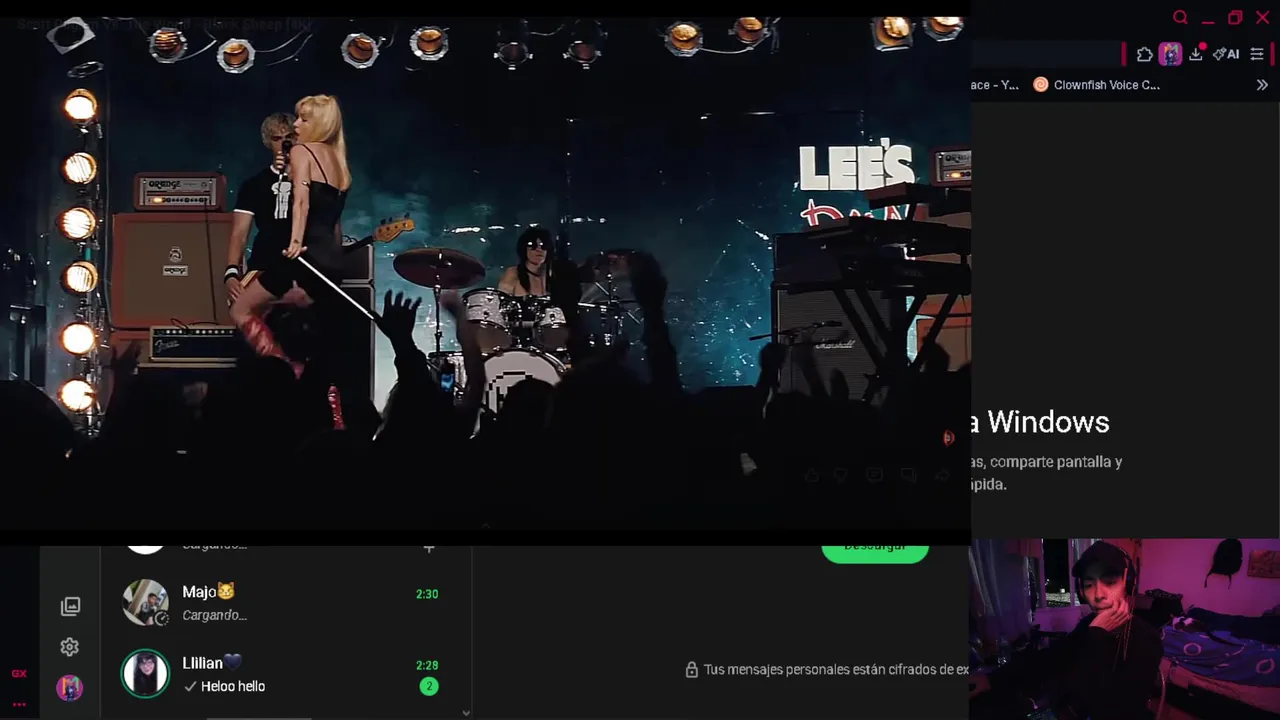Restore down the browser window
The image size is (1280, 720).
1235,18
